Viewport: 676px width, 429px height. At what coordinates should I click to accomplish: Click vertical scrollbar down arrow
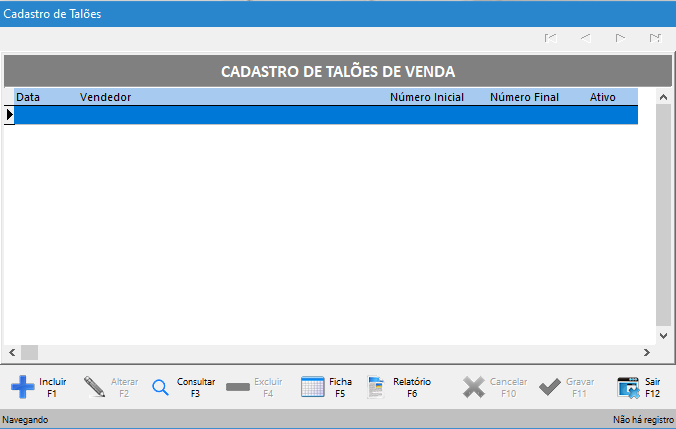pos(663,335)
